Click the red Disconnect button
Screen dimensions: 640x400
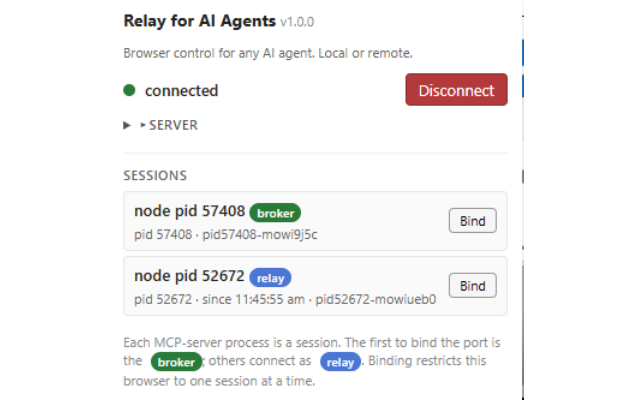click(x=456, y=90)
